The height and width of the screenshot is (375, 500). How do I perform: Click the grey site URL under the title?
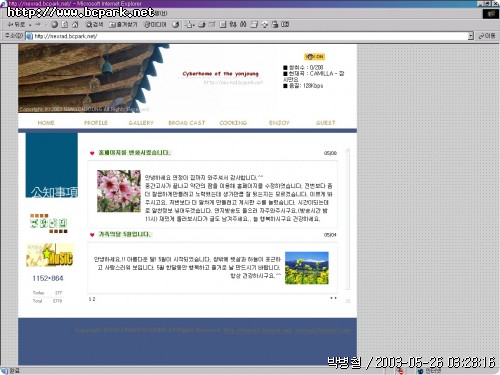tap(233, 82)
